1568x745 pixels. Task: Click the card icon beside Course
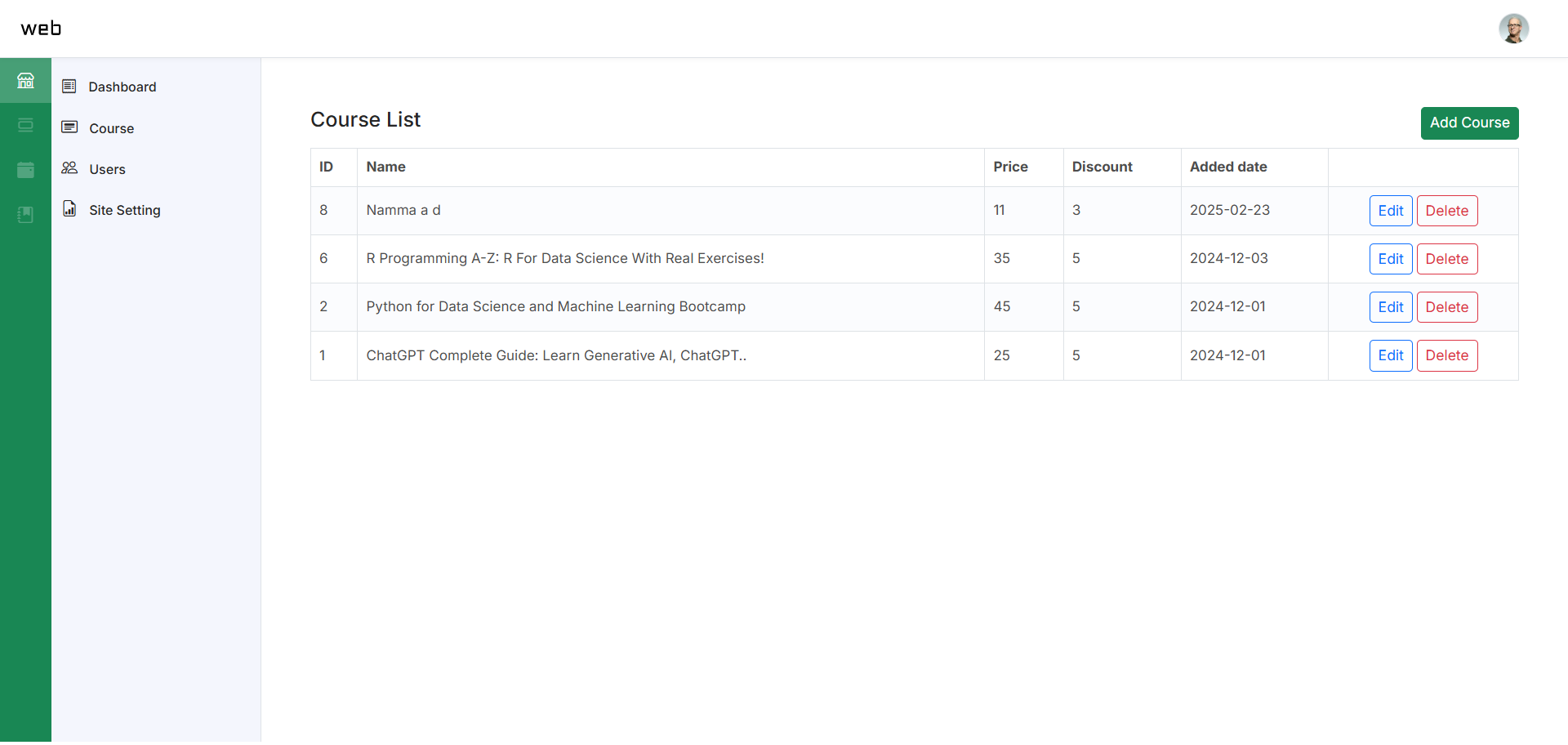click(x=69, y=127)
